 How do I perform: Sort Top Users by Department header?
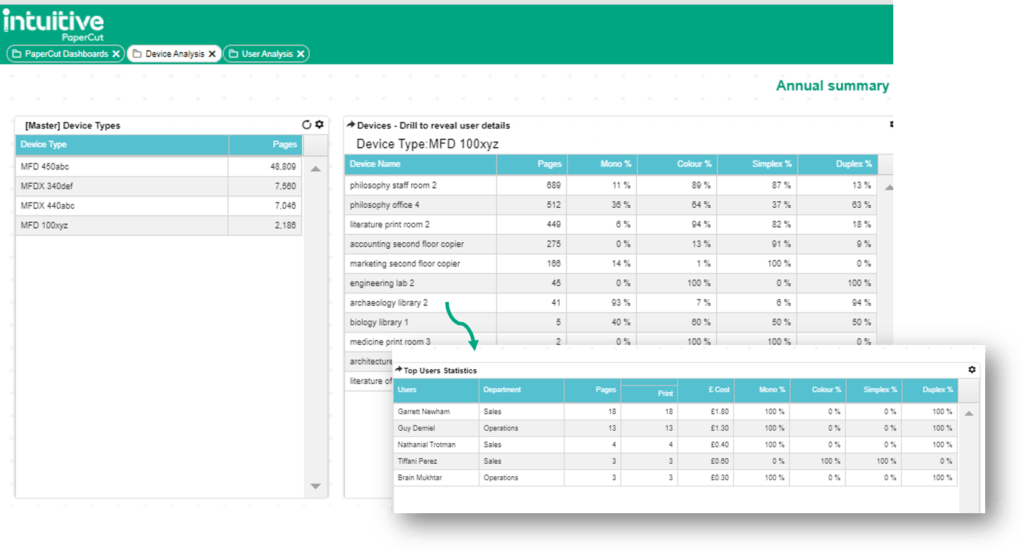pos(521,390)
